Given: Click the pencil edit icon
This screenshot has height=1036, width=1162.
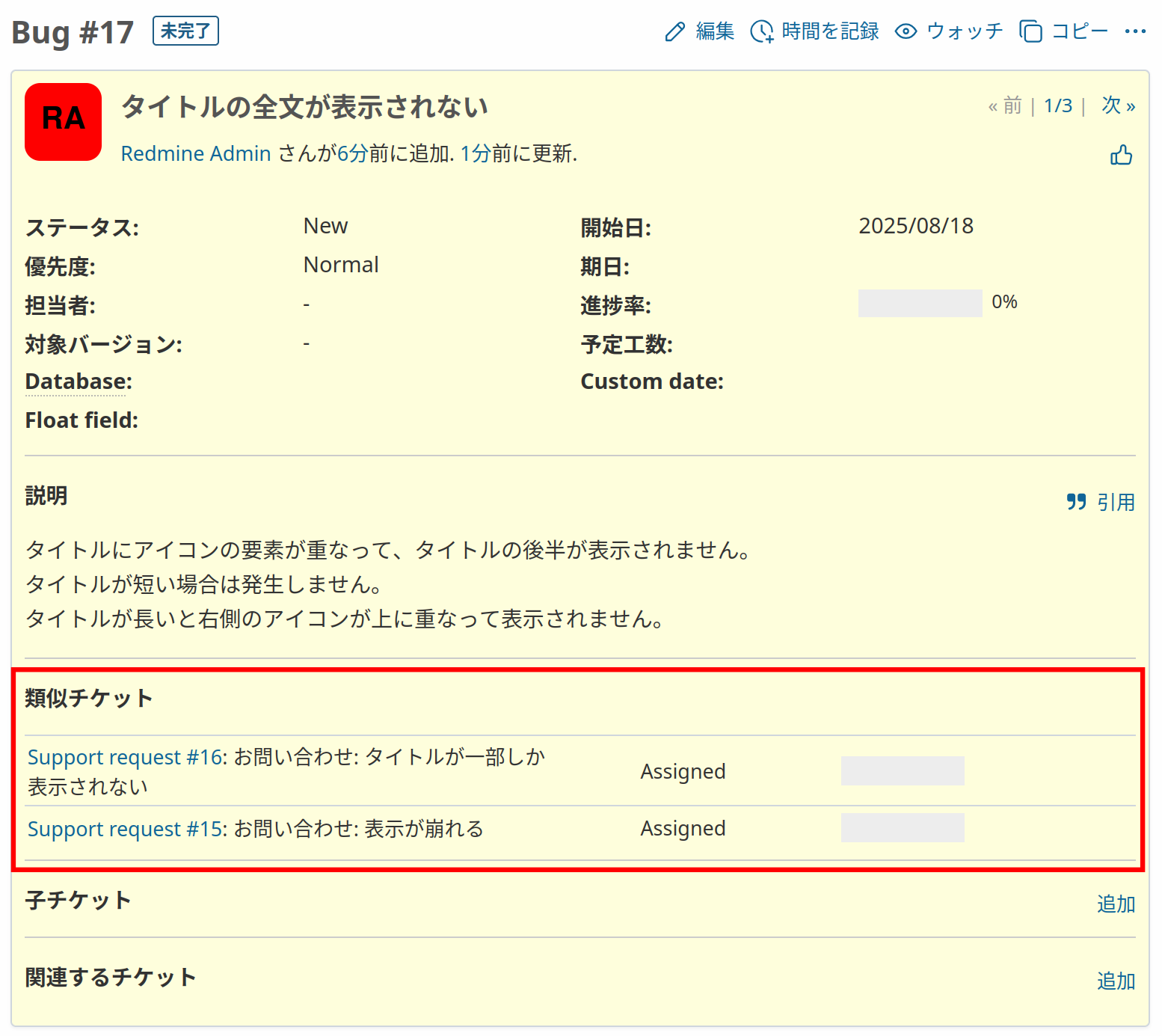Looking at the screenshot, I should (x=674, y=31).
